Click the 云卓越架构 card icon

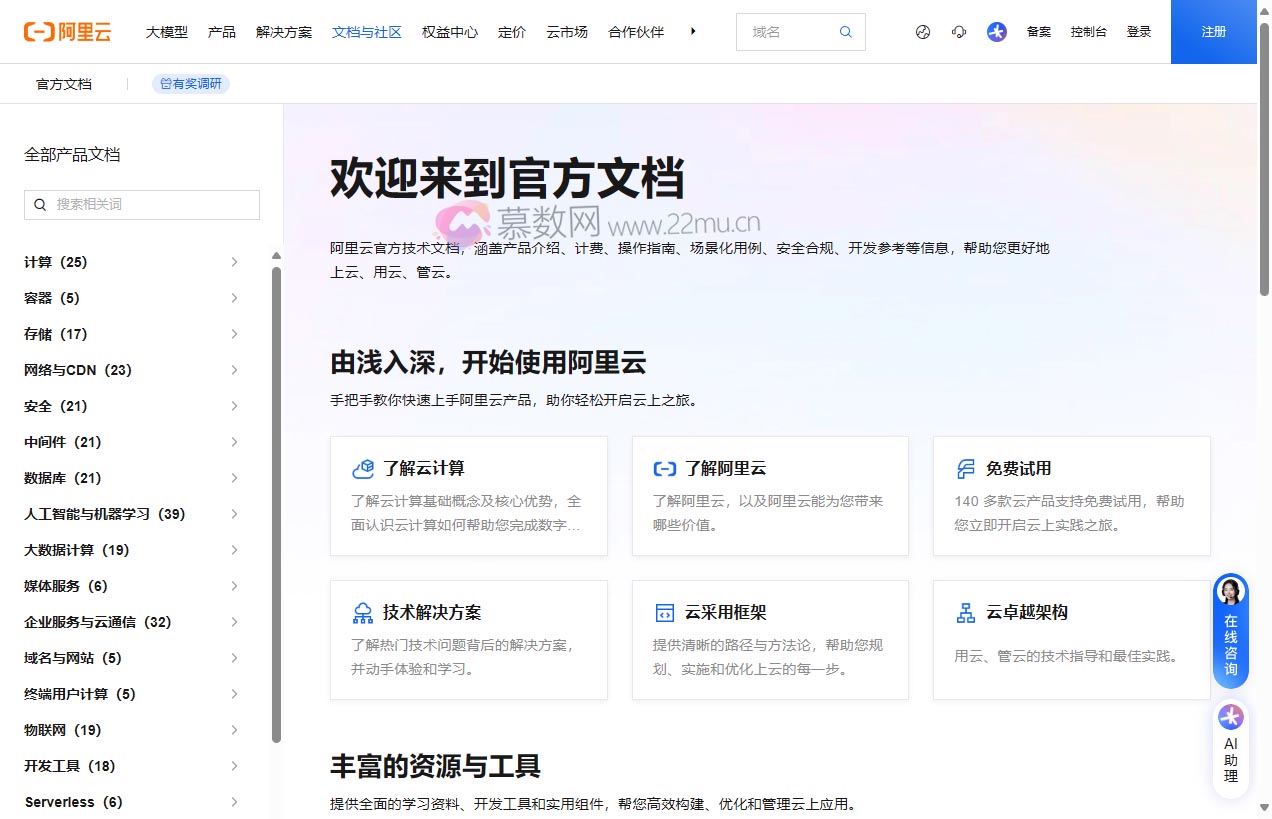click(x=965, y=611)
